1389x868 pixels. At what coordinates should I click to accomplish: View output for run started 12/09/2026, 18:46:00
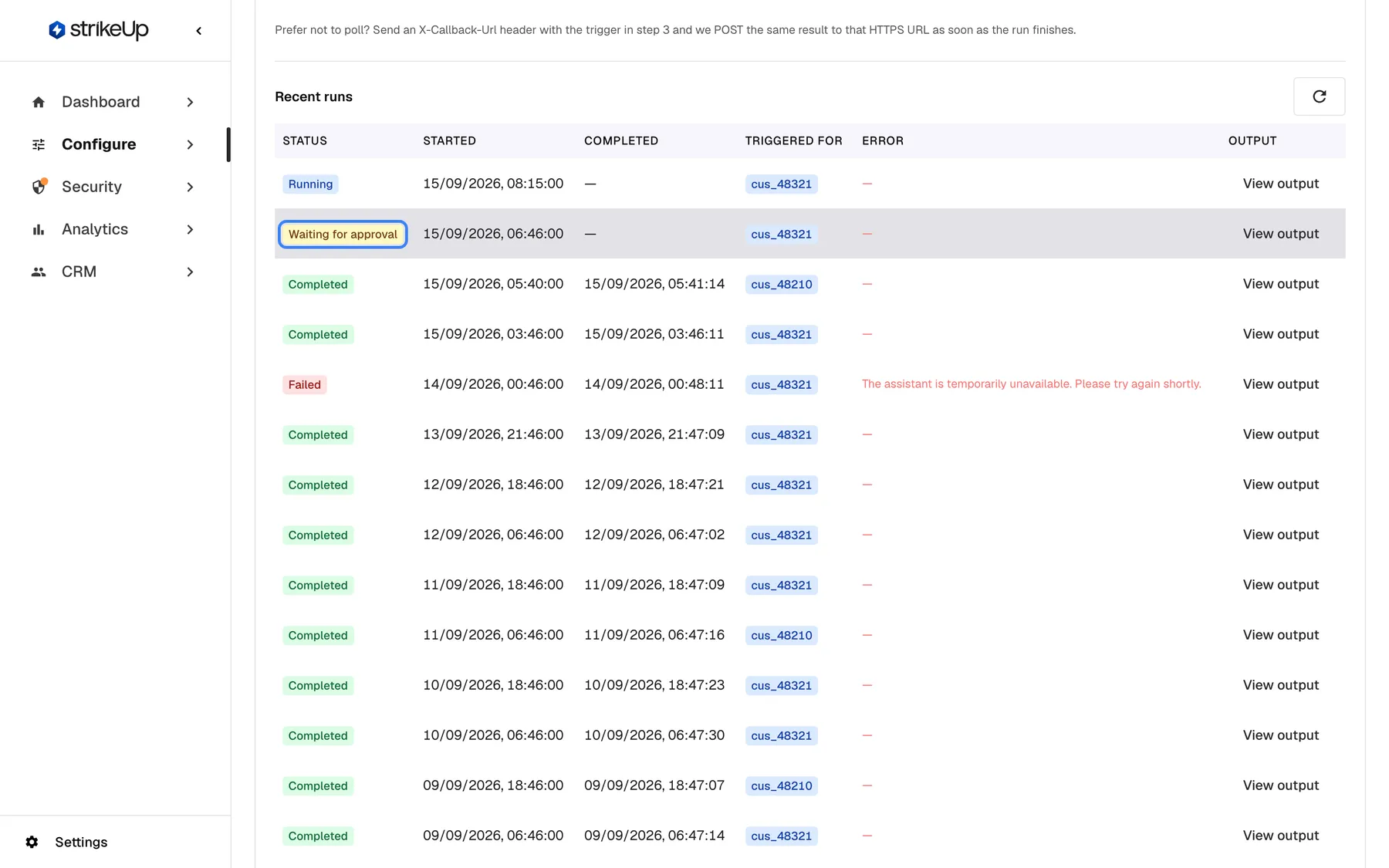pos(1280,485)
